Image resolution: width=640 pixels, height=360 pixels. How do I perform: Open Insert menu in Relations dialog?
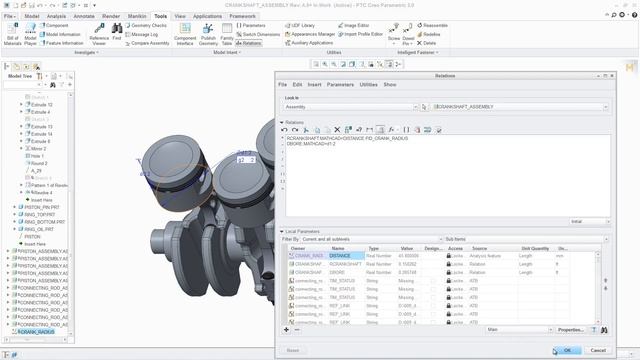(x=314, y=84)
